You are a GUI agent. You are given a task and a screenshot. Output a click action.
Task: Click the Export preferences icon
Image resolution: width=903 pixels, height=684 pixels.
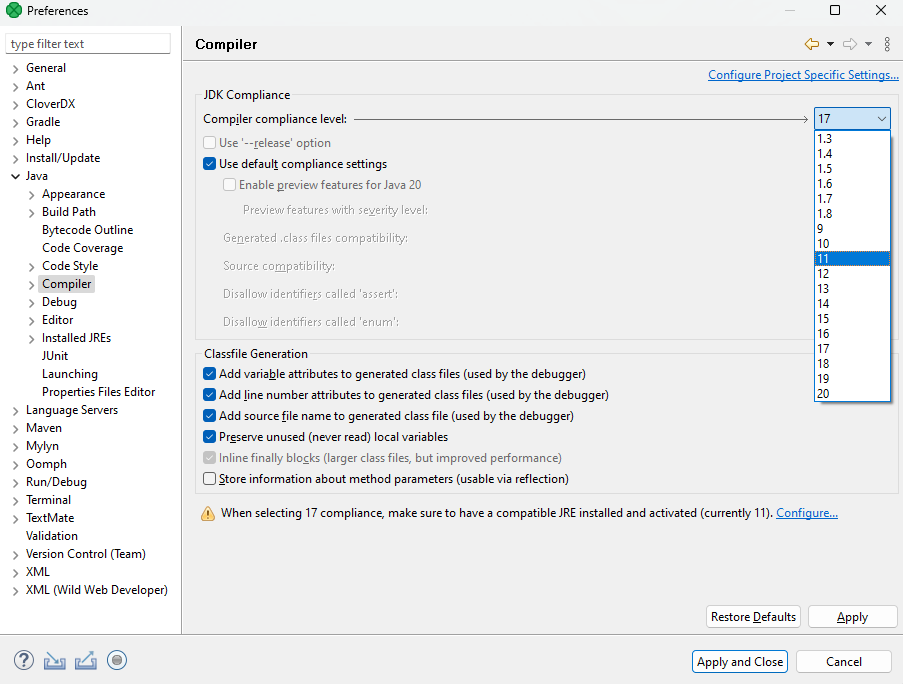85,660
